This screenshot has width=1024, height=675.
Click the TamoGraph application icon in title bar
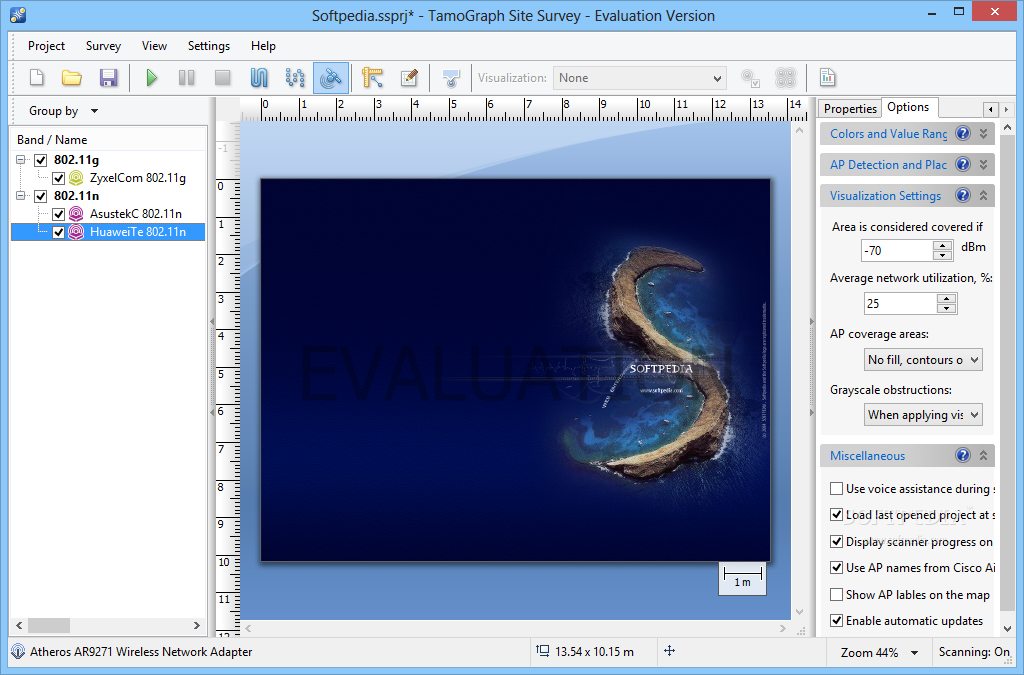18,14
